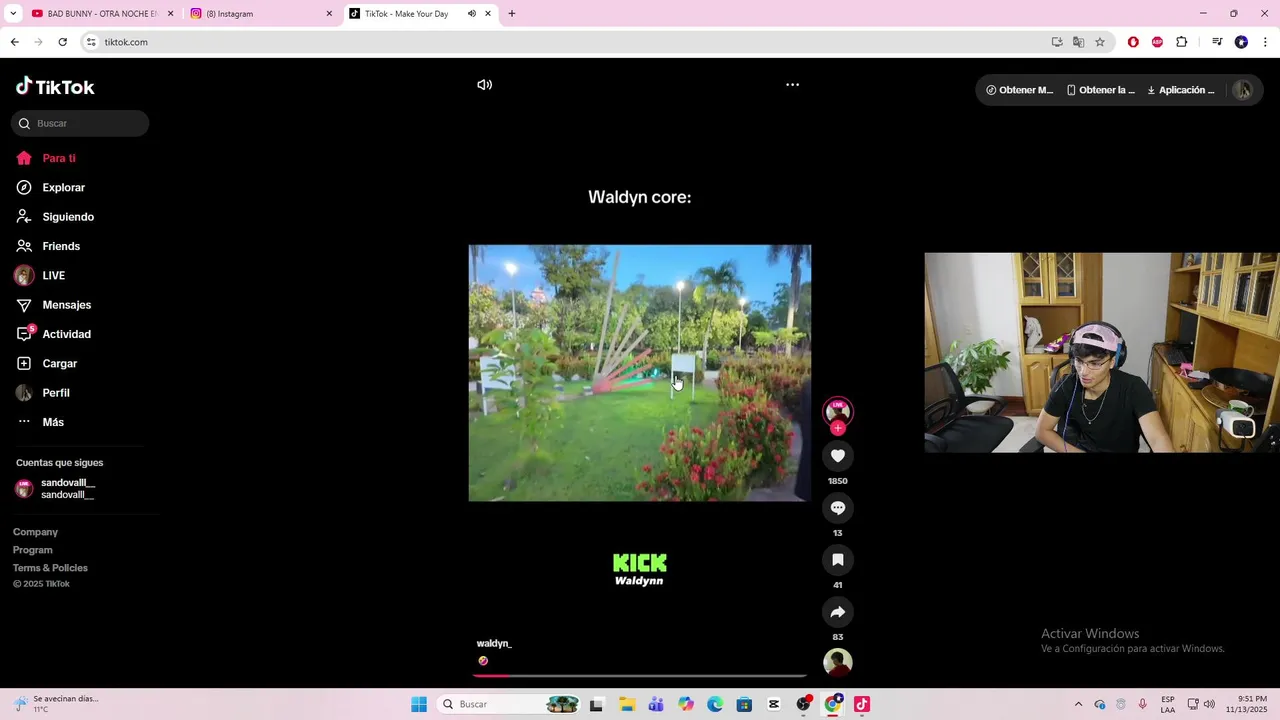Open Chrome media controls icon
Image resolution: width=1280 pixels, height=720 pixels.
[1217, 42]
